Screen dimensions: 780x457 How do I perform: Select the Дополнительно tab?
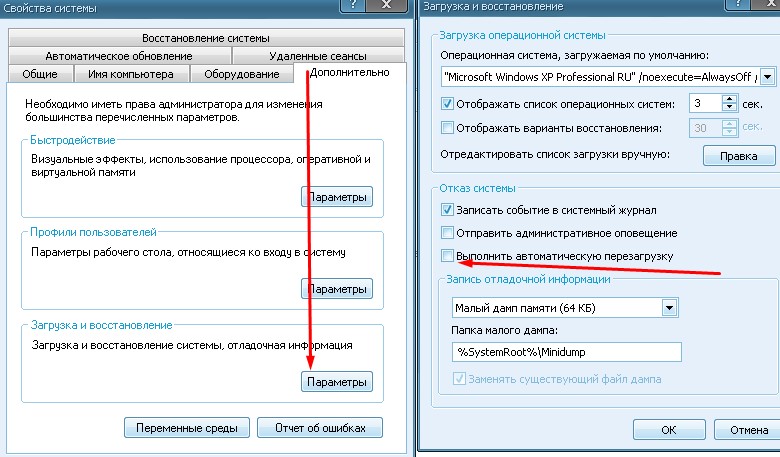350,73
